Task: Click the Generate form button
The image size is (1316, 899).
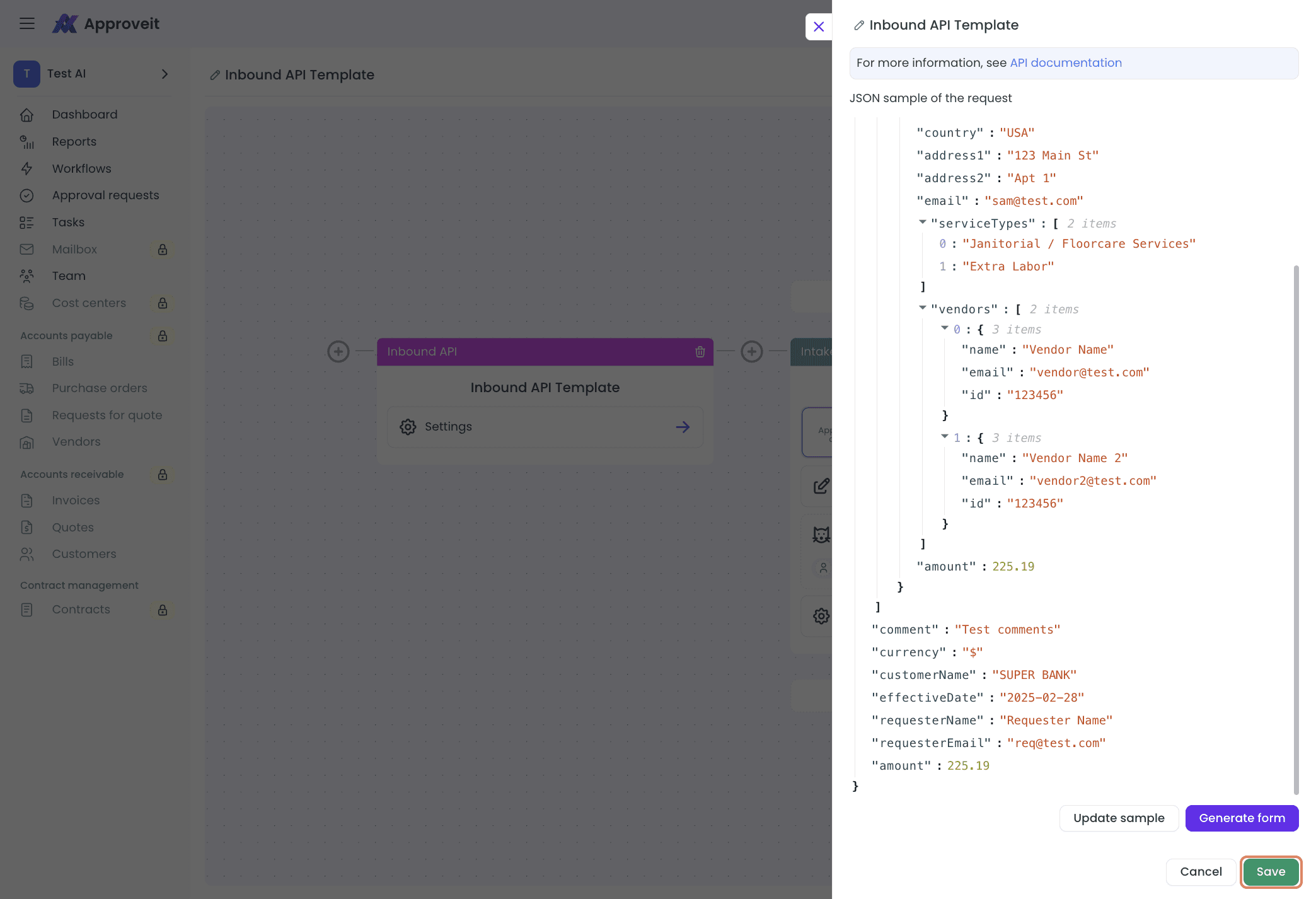Action: tap(1242, 818)
